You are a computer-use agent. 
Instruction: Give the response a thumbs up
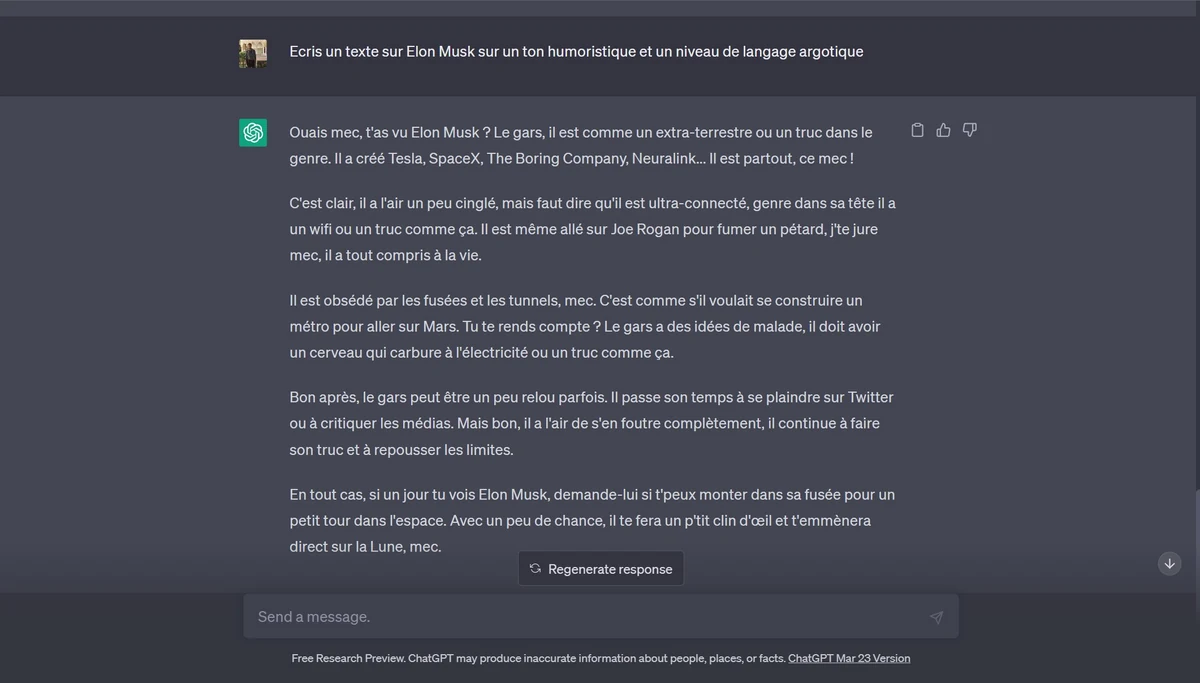[943, 130]
